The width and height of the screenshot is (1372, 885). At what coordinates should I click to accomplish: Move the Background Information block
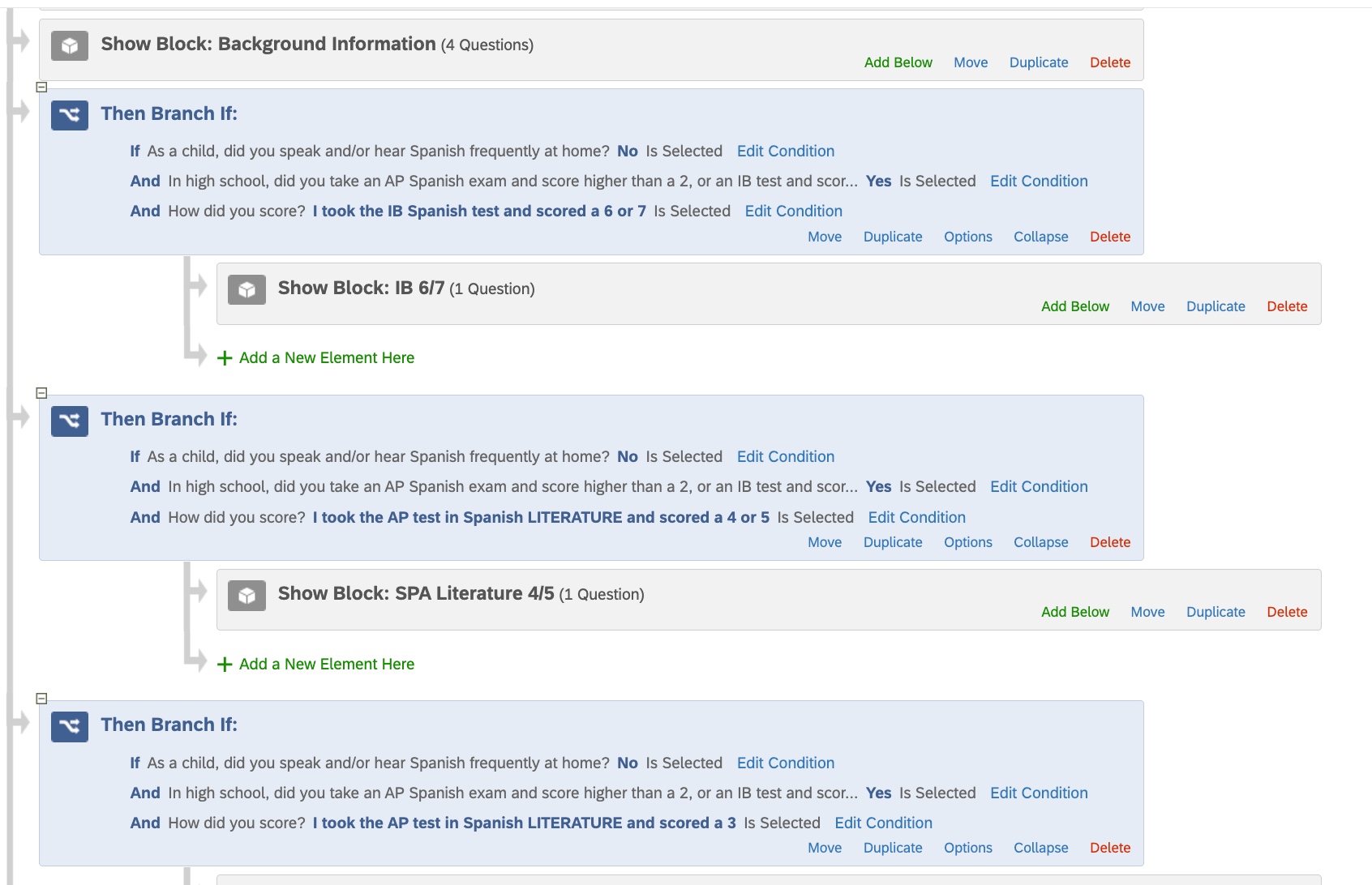click(x=971, y=62)
